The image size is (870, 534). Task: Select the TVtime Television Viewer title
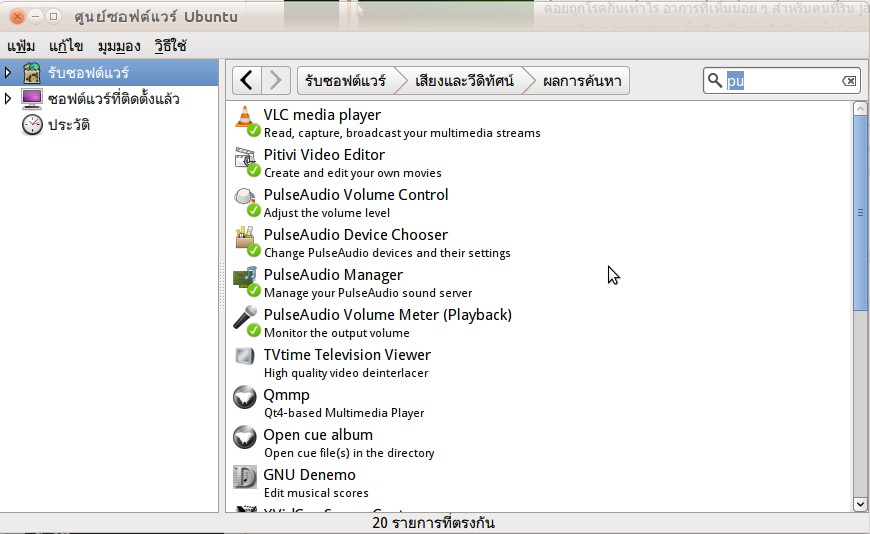click(347, 355)
